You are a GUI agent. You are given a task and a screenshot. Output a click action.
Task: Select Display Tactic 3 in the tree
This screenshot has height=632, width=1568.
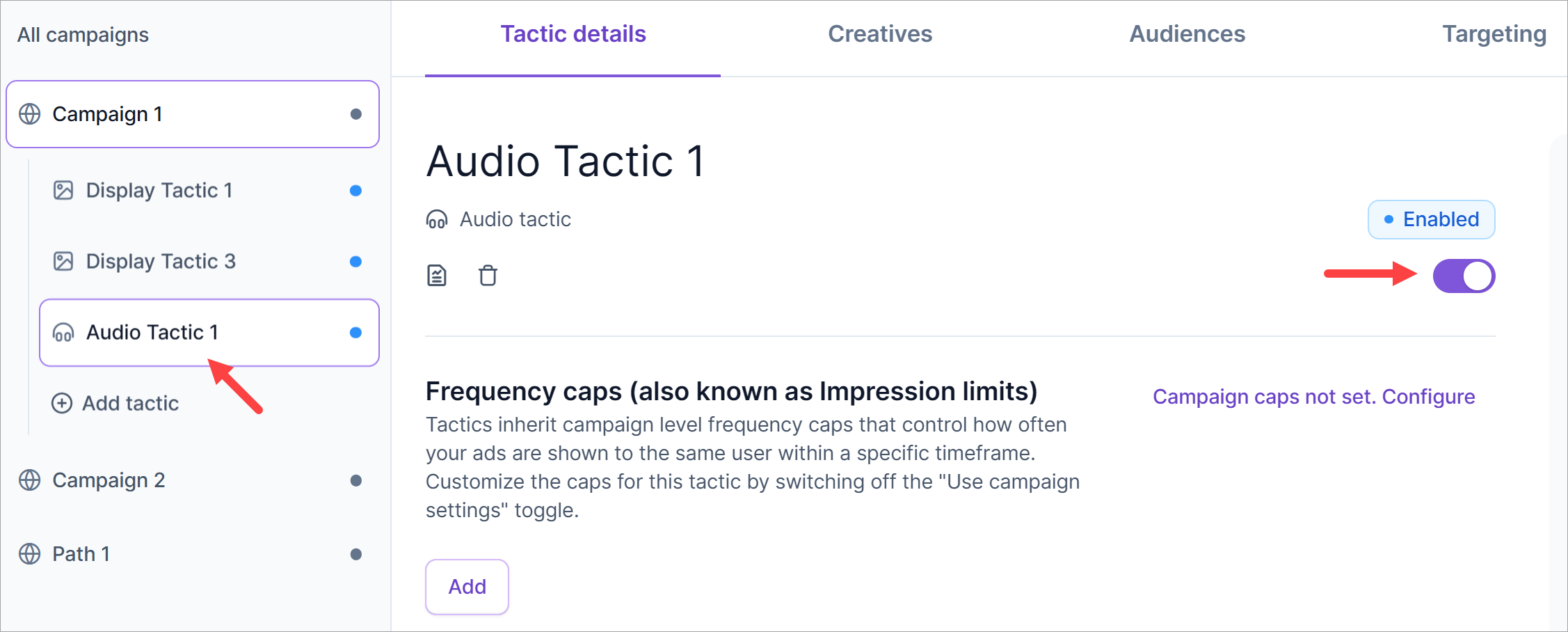click(x=161, y=262)
